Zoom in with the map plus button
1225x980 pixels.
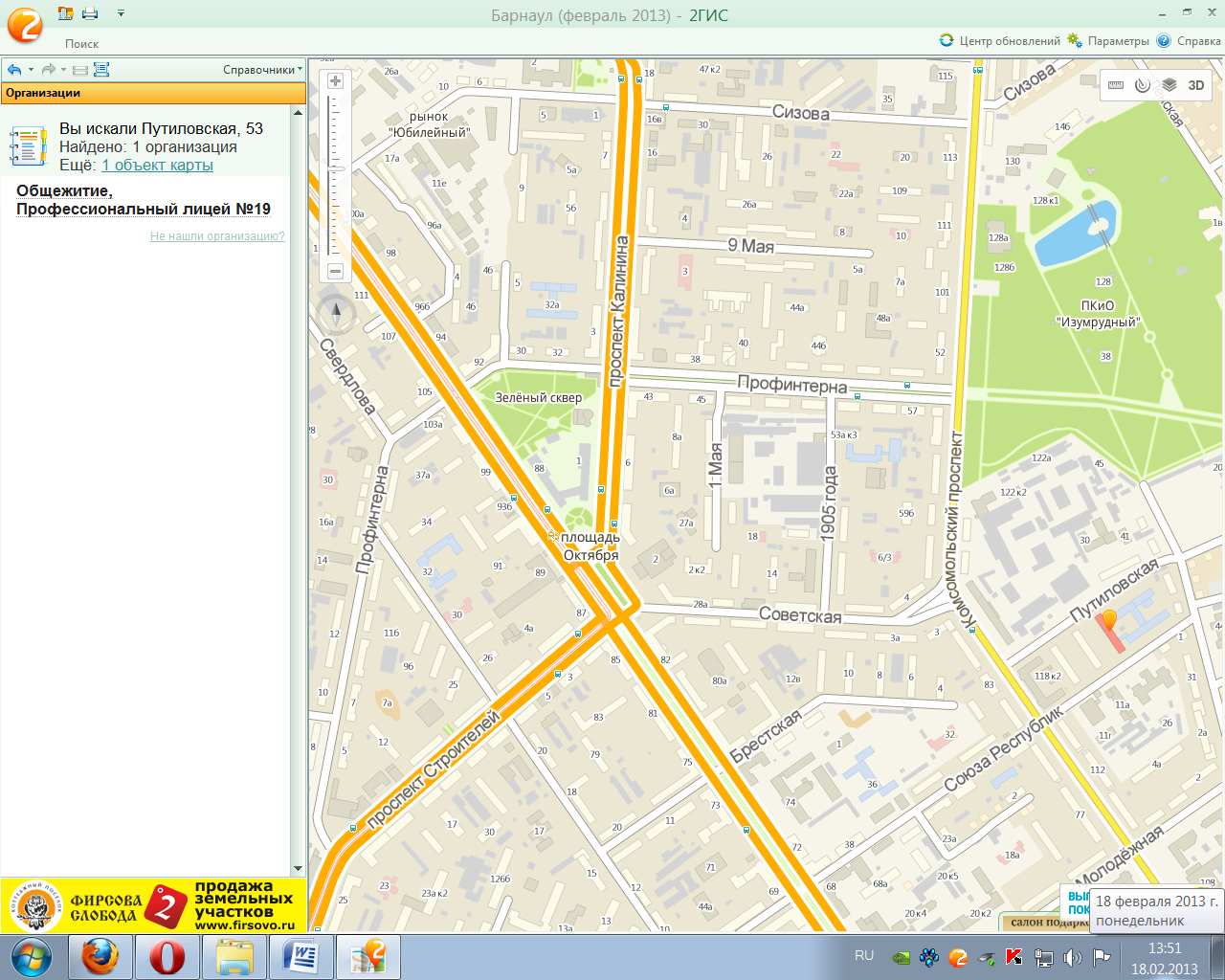pos(335,81)
